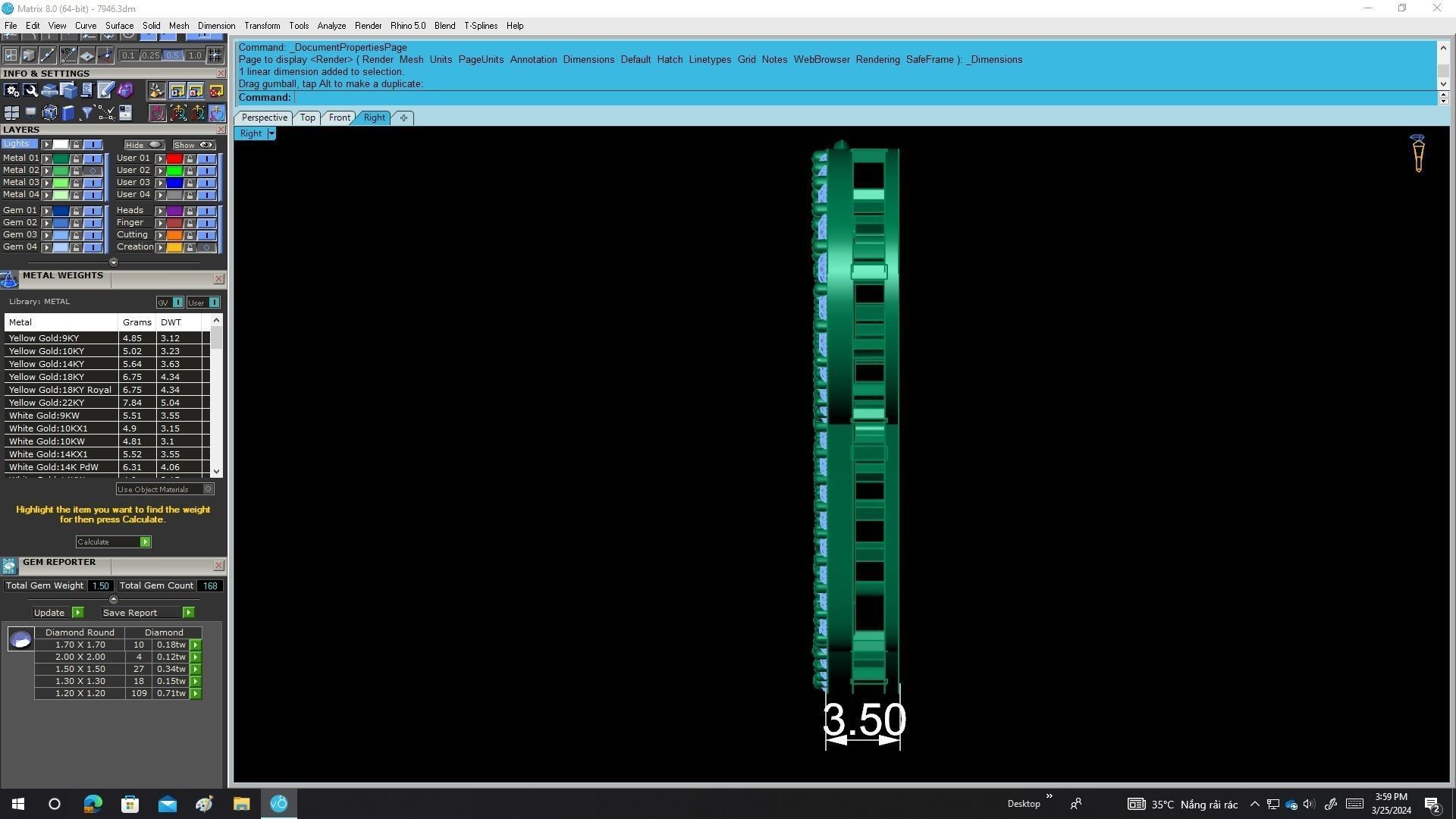Open the gear settings icon in Info & Settings

pos(11,90)
